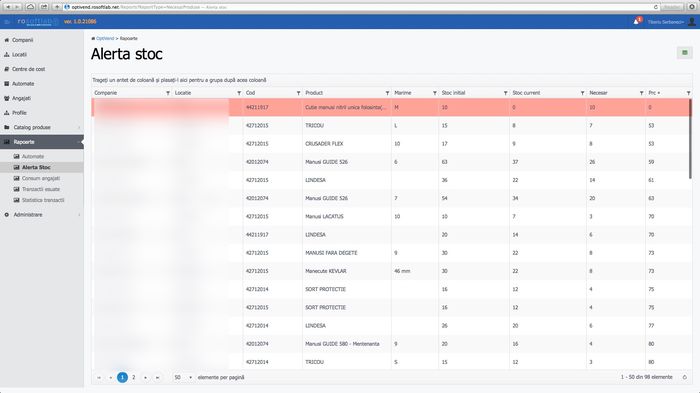The height and width of the screenshot is (393, 700).
Task: Open Statistica tranzactii report
Action: (42, 200)
